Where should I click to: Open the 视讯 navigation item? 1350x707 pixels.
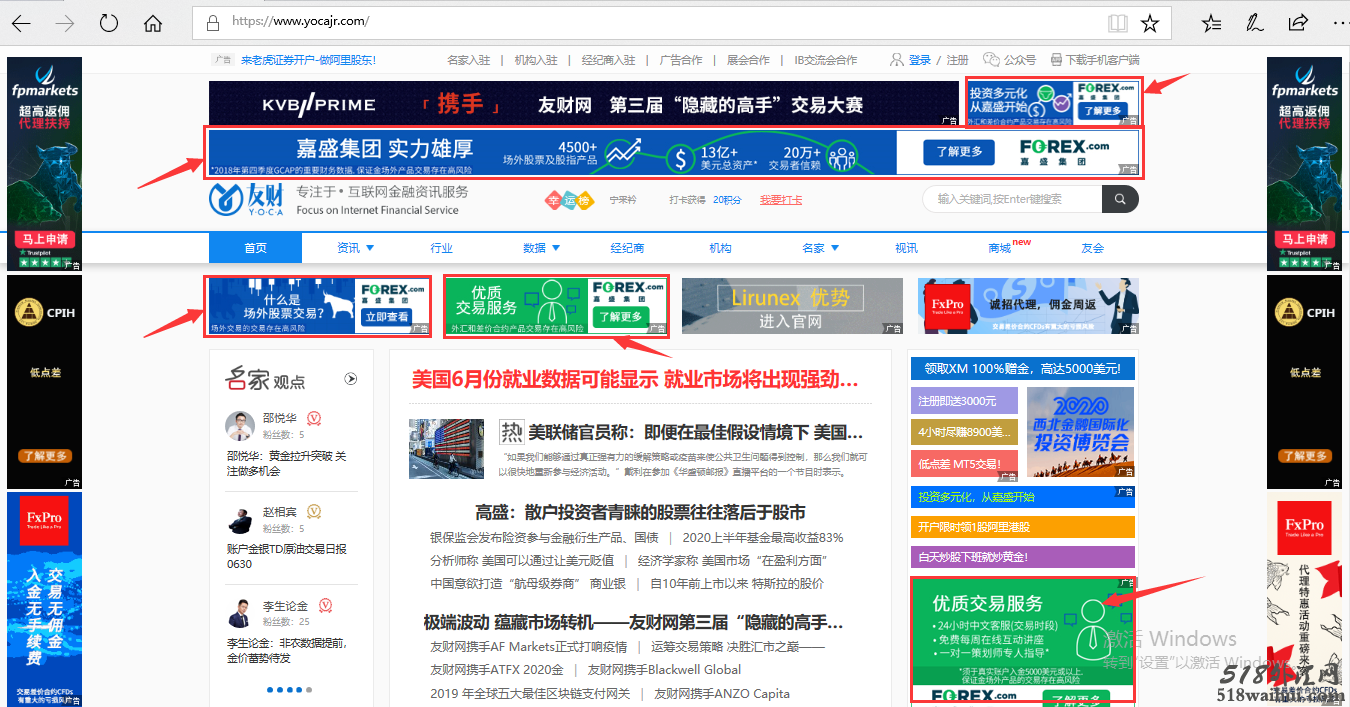point(906,248)
